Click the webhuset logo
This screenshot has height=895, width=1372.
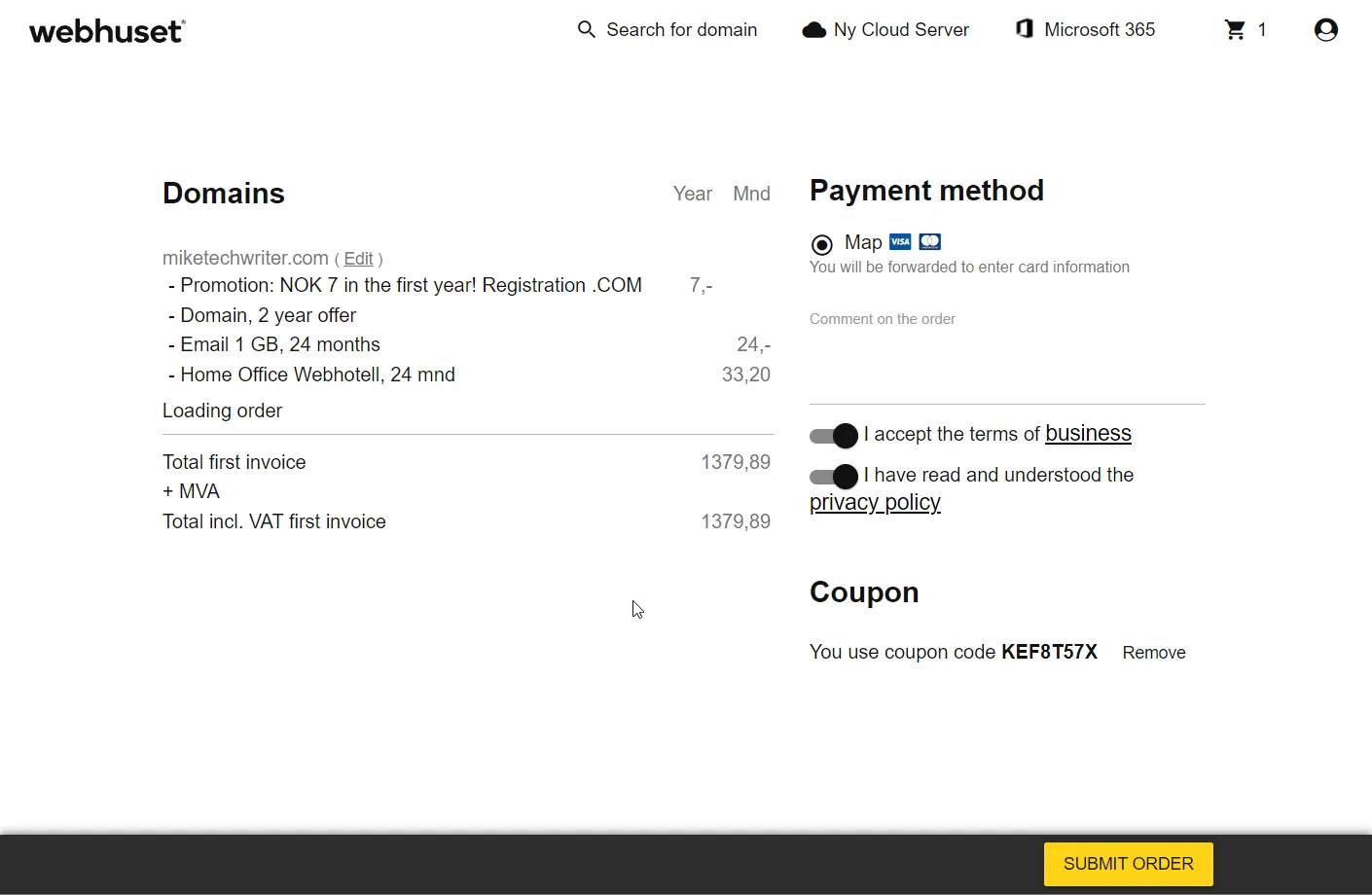click(x=106, y=30)
